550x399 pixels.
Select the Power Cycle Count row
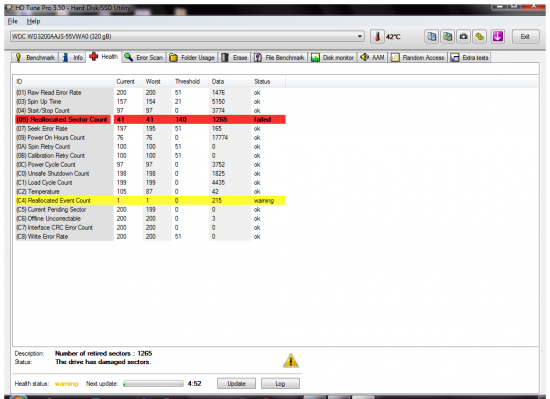coord(150,164)
